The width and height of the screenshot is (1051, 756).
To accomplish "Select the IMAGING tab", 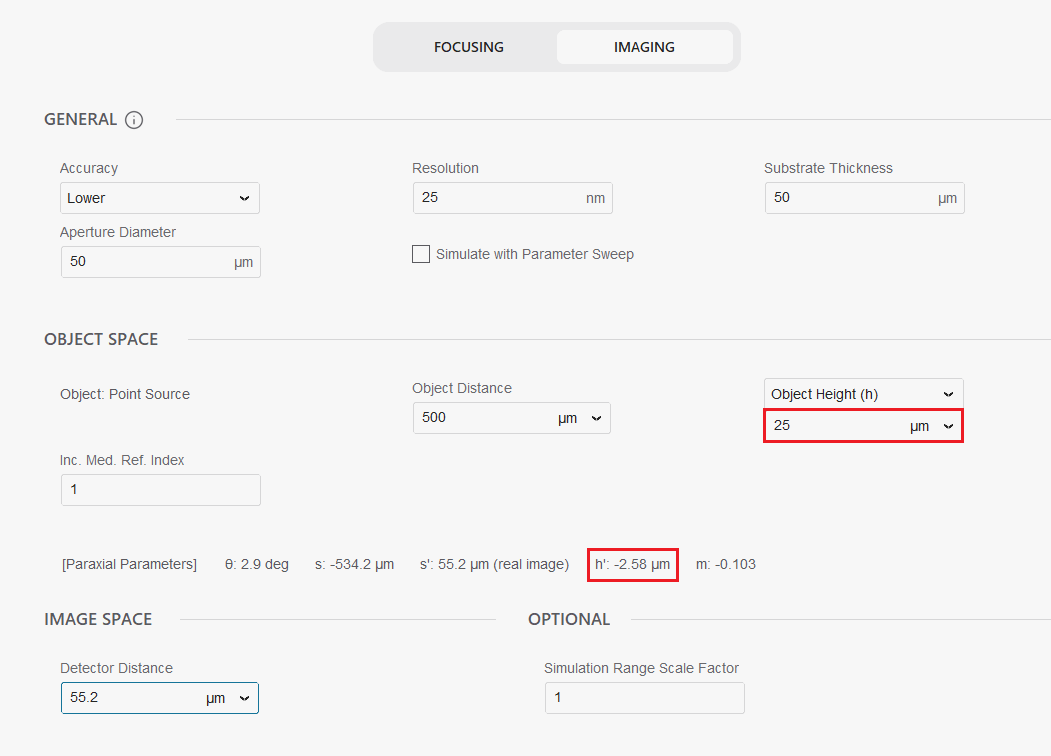I will click(644, 47).
